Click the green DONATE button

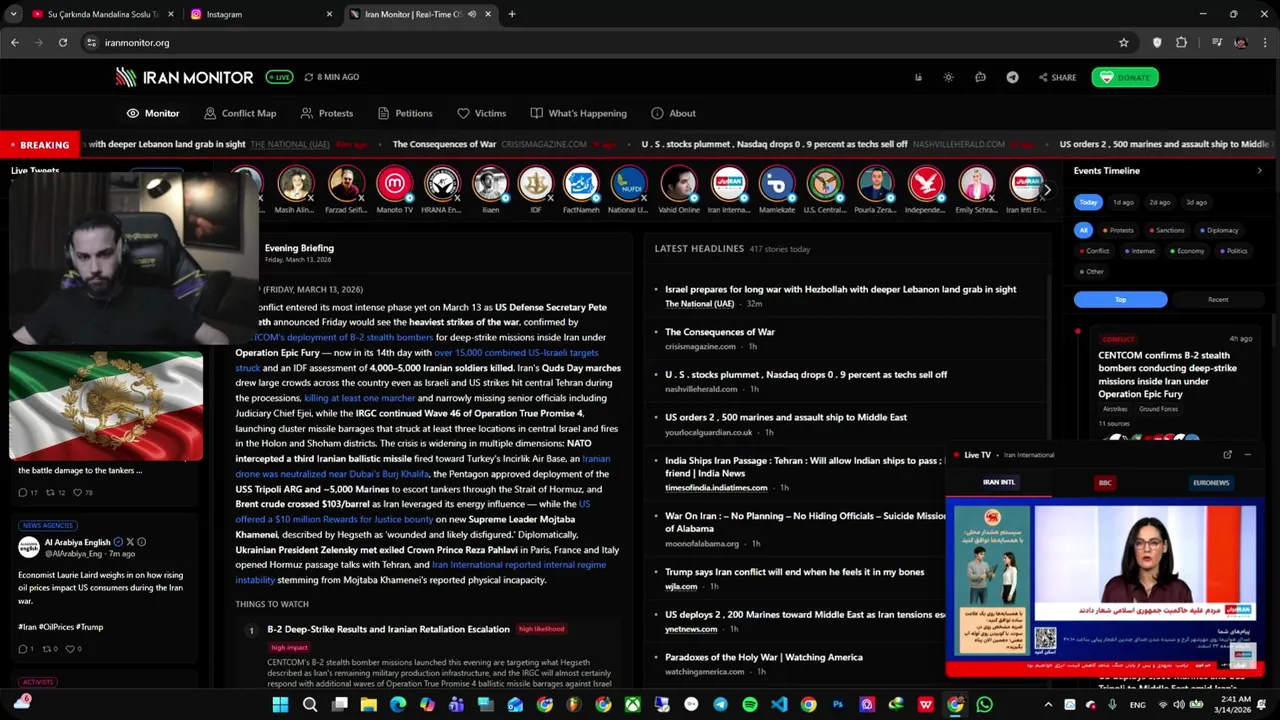click(x=1125, y=77)
